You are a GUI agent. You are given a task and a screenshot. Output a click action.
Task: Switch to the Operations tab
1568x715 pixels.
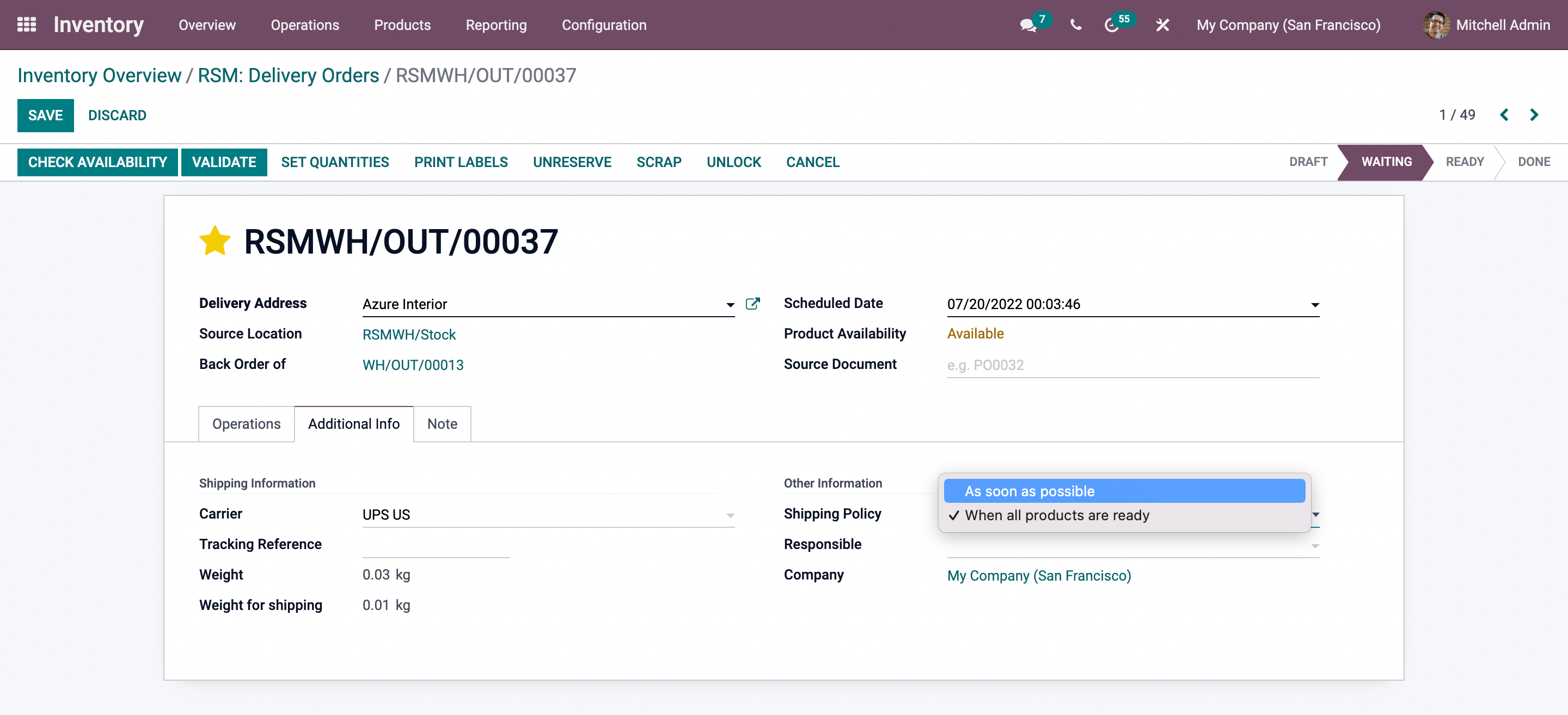pyautogui.click(x=246, y=423)
